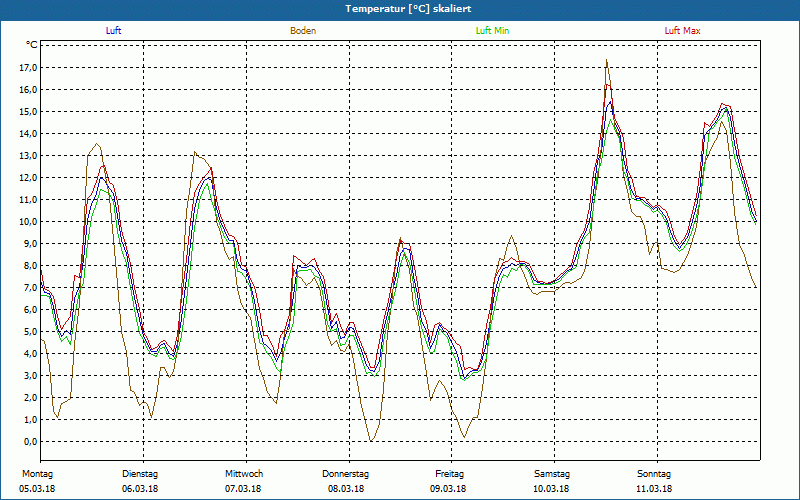Click the 16,0 y-axis value

tap(29, 90)
